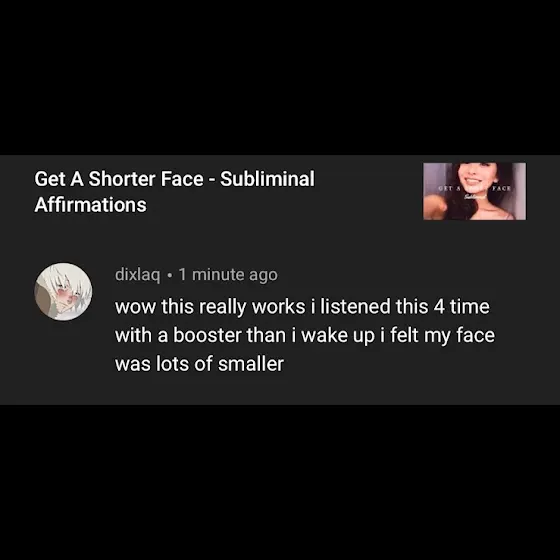
Task: Click the 'FACE' text on the thumbnail
Action: (x=501, y=188)
